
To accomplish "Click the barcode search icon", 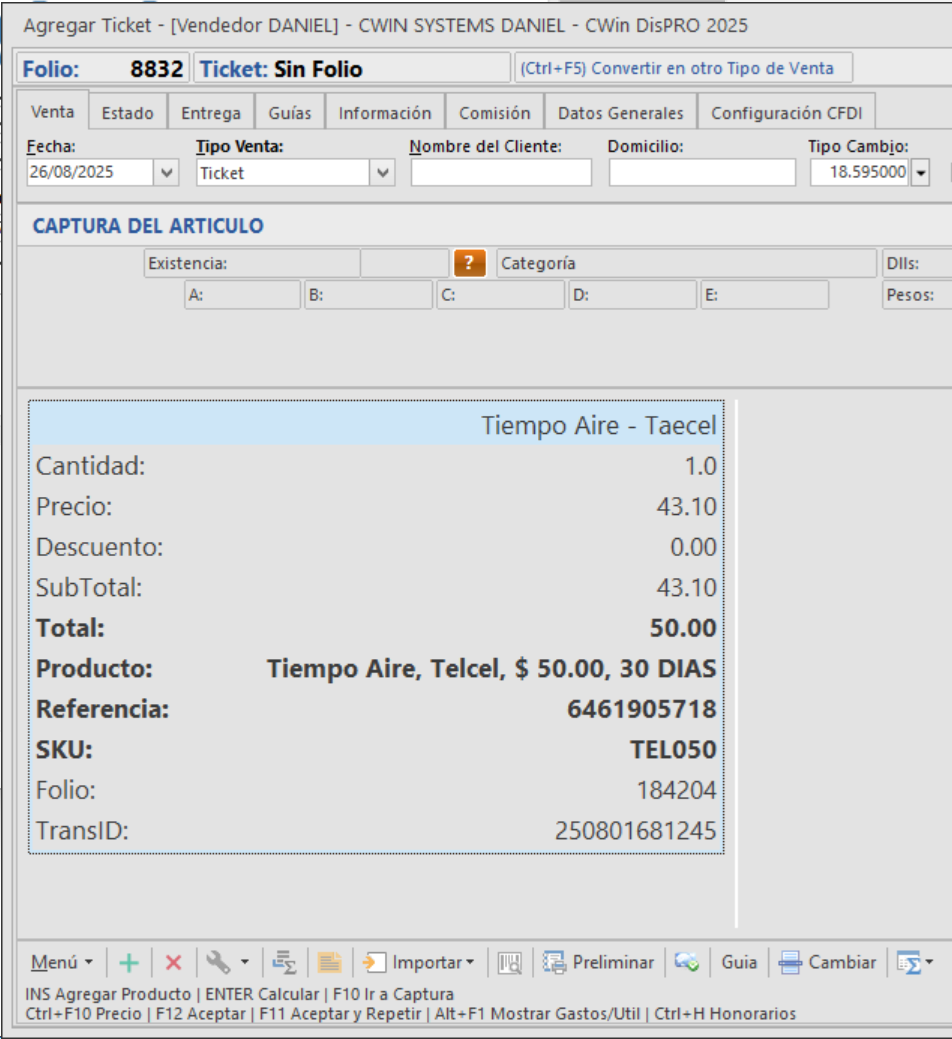I will 510,963.
